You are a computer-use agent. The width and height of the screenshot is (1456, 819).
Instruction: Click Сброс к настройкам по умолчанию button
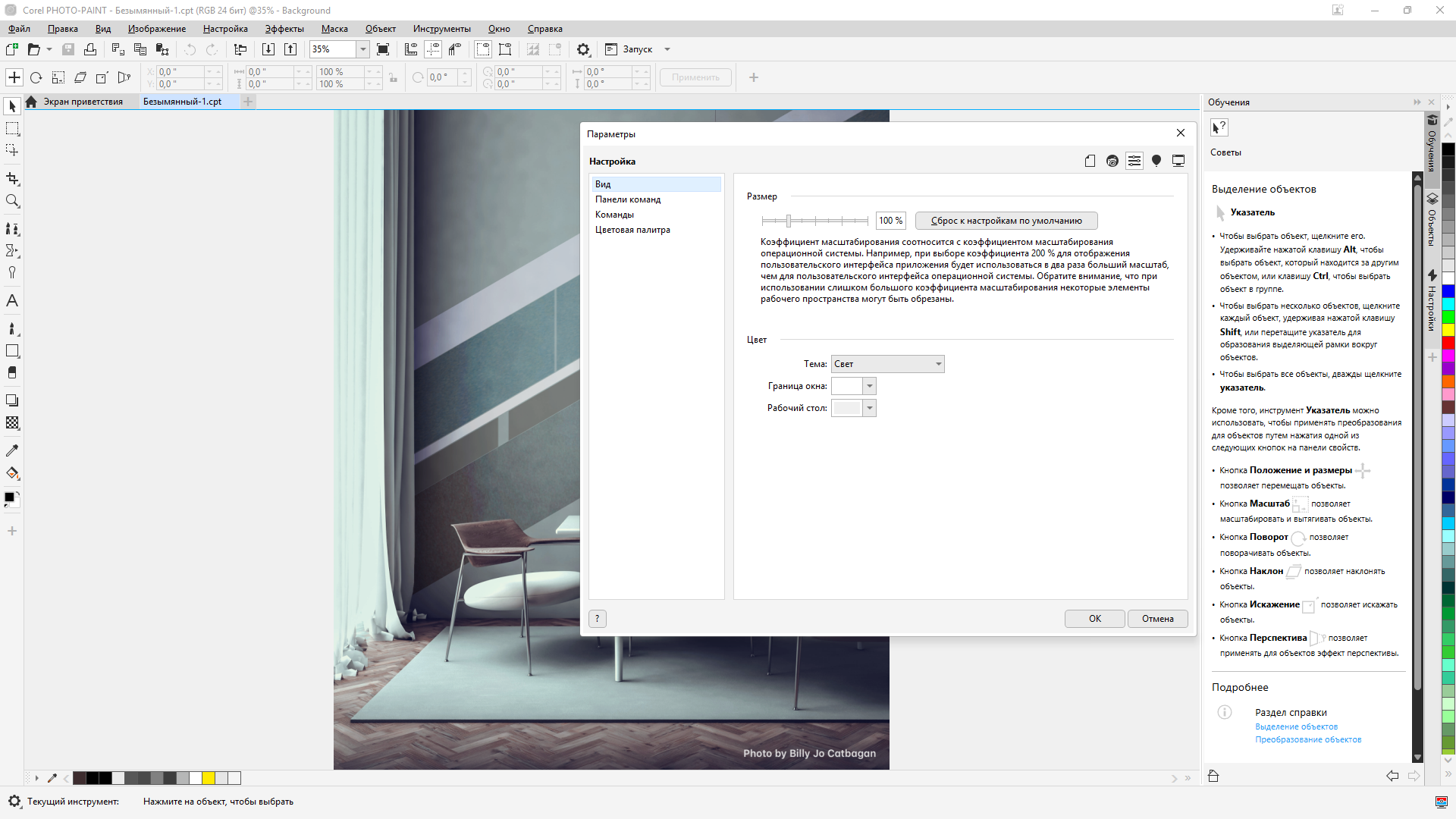click(1006, 221)
